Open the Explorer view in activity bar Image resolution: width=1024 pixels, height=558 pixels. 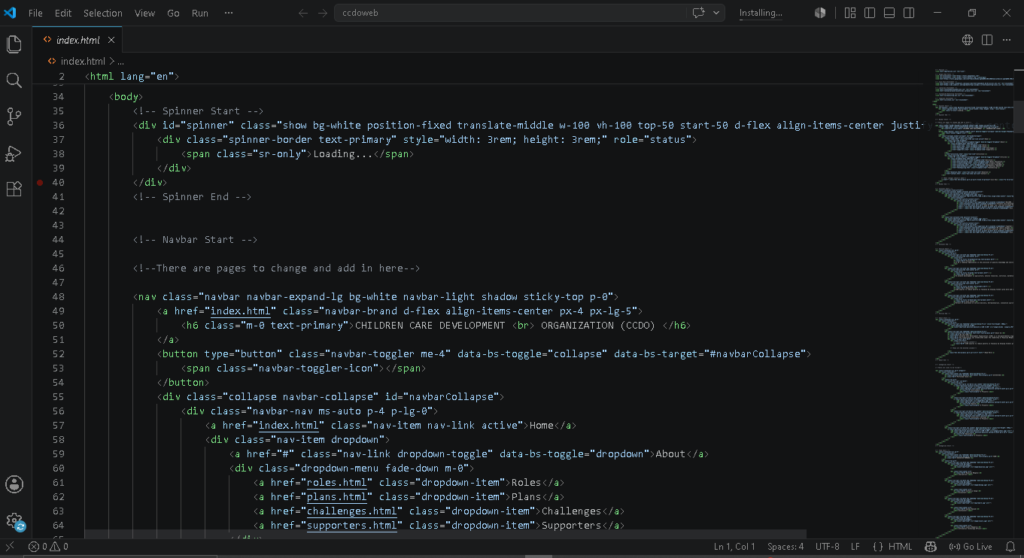[x=14, y=44]
